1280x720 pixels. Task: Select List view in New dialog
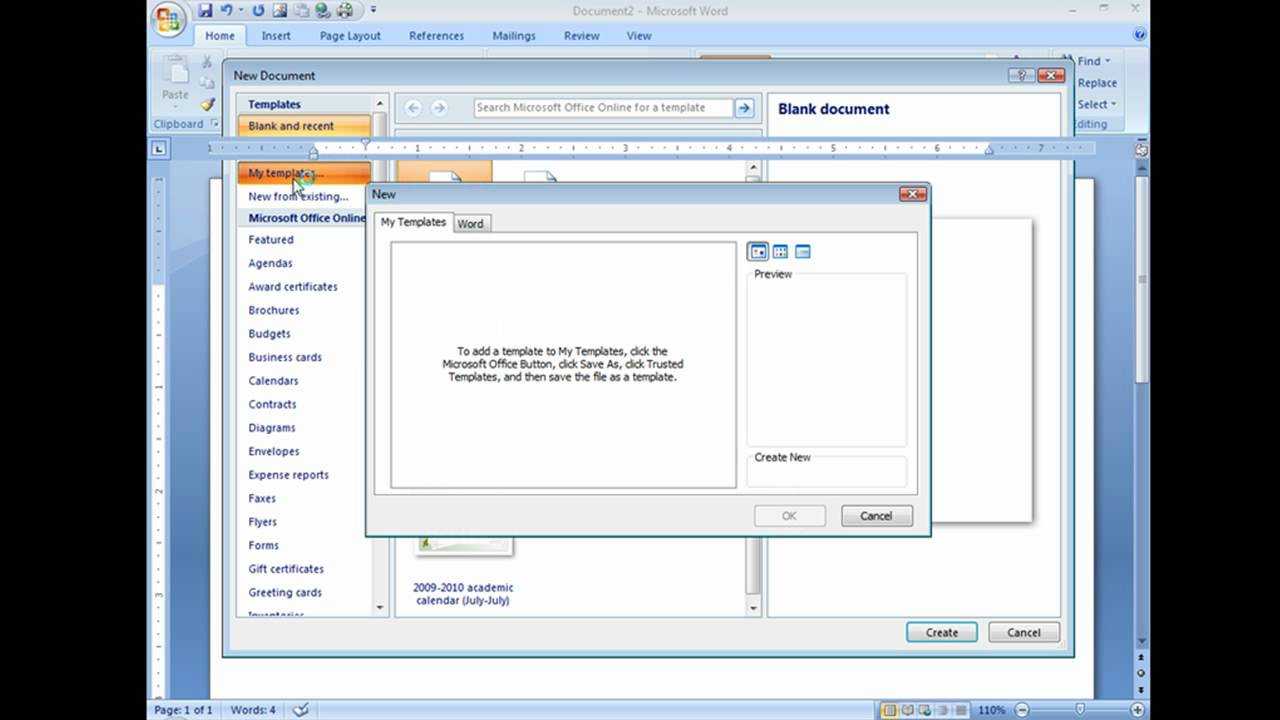coord(780,252)
